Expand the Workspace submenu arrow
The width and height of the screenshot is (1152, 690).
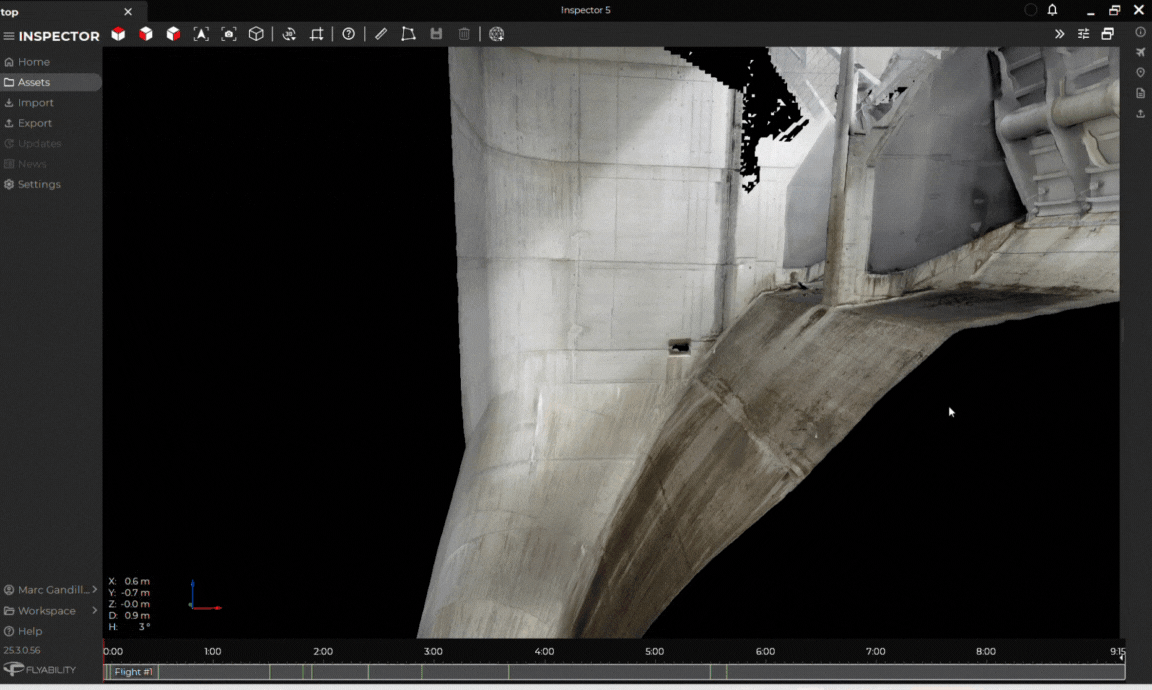click(95, 610)
